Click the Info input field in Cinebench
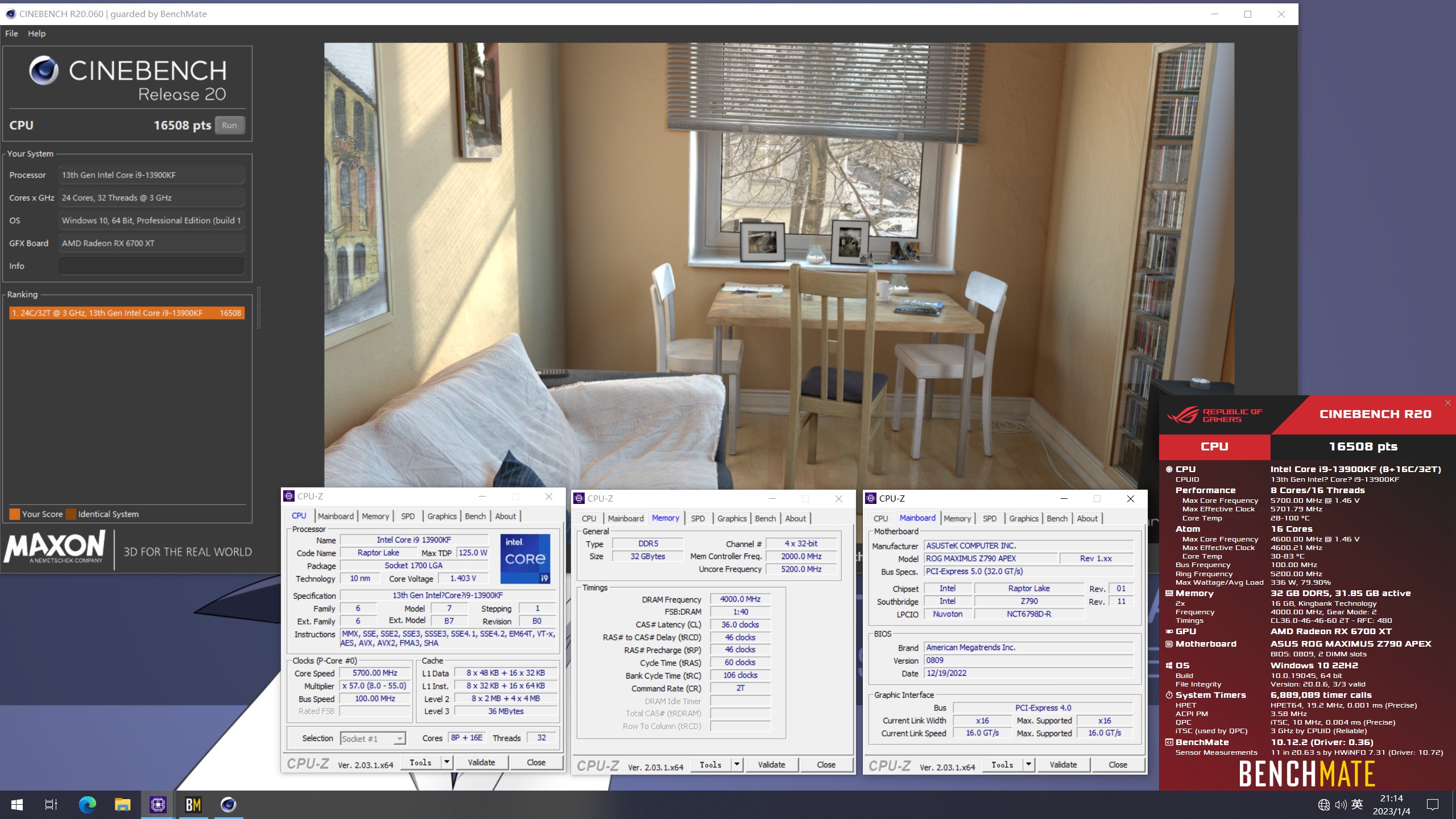 (151, 266)
